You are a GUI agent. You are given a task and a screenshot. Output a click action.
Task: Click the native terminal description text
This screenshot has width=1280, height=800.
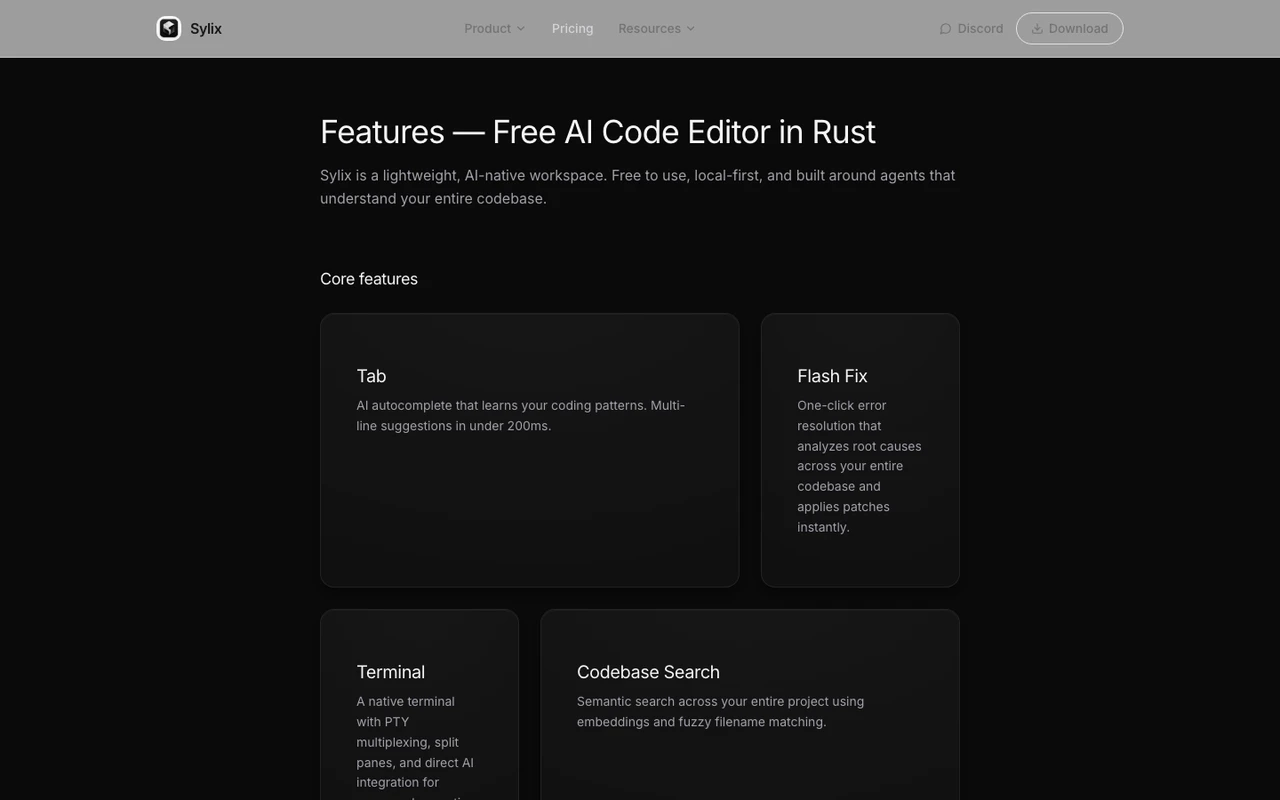415,746
